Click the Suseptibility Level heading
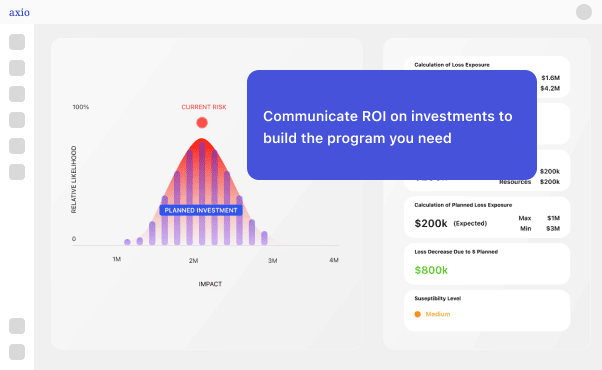 pos(438,298)
